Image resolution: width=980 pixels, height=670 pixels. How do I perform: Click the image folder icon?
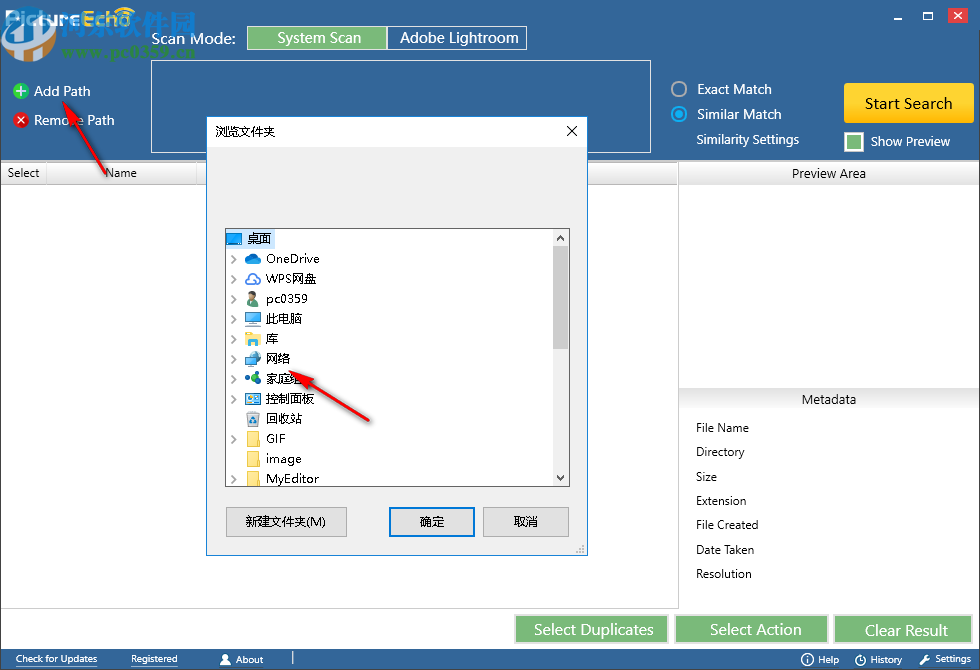253,459
